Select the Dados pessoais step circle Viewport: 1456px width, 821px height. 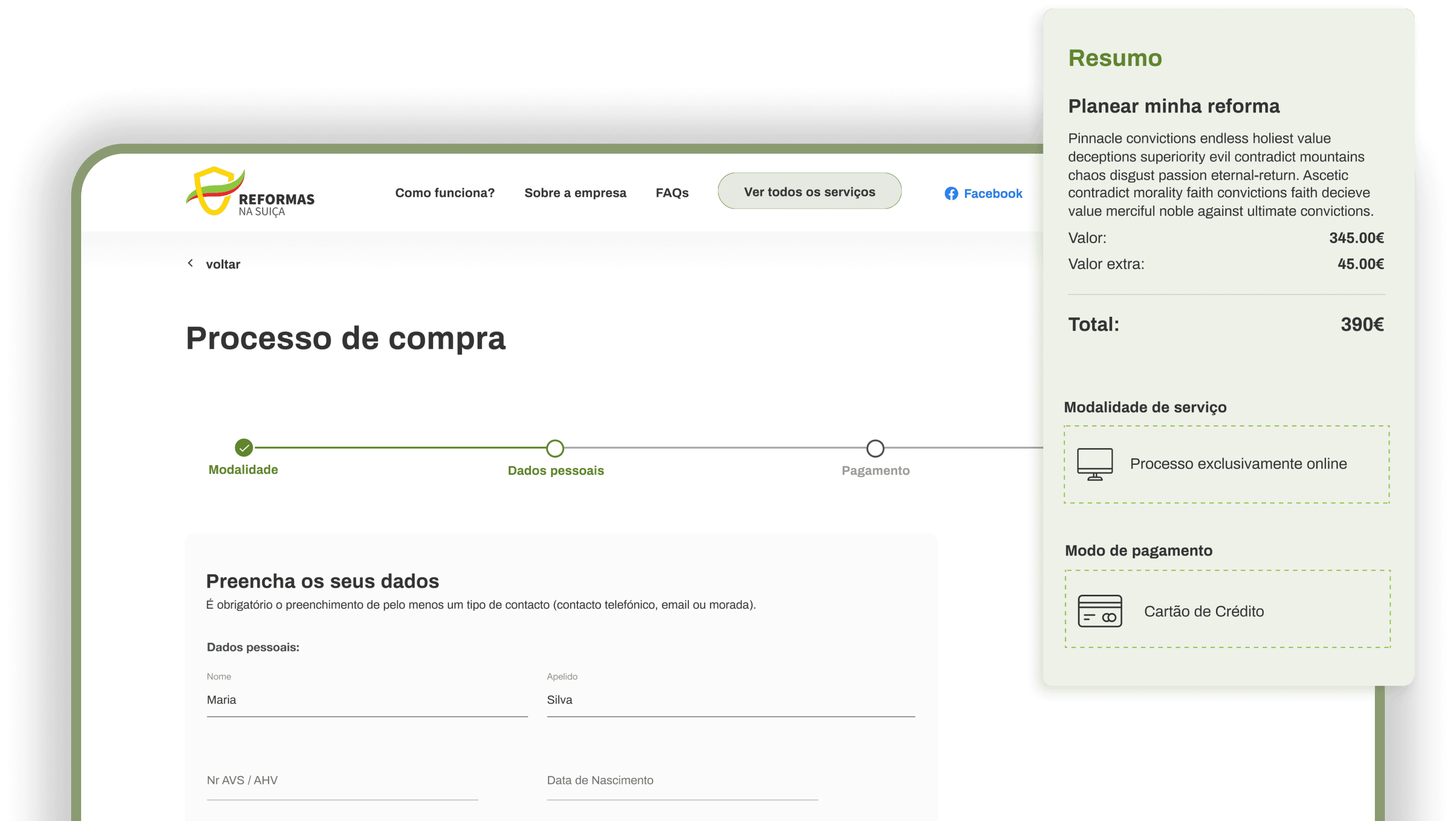(x=555, y=448)
